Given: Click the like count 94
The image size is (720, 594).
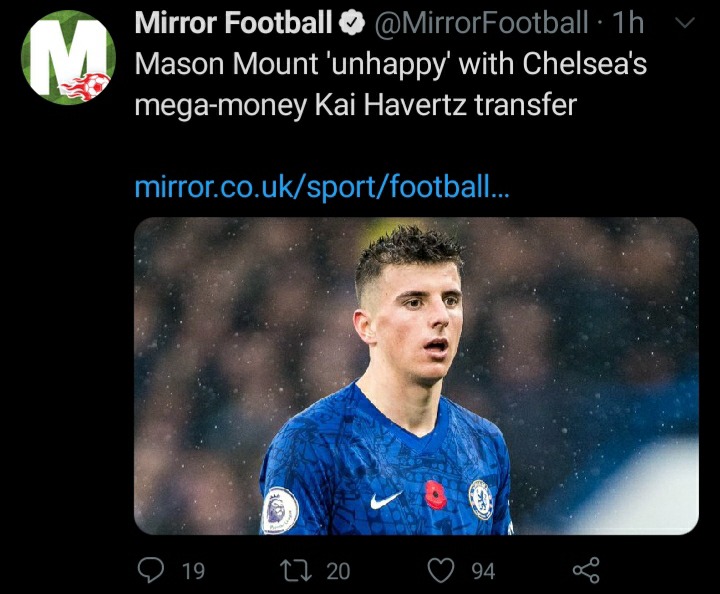Looking at the screenshot, I should coord(483,571).
